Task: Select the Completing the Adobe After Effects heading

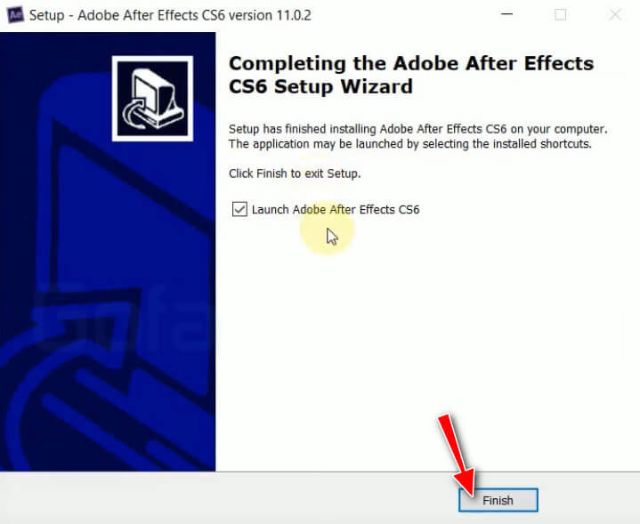Action: pos(411,75)
